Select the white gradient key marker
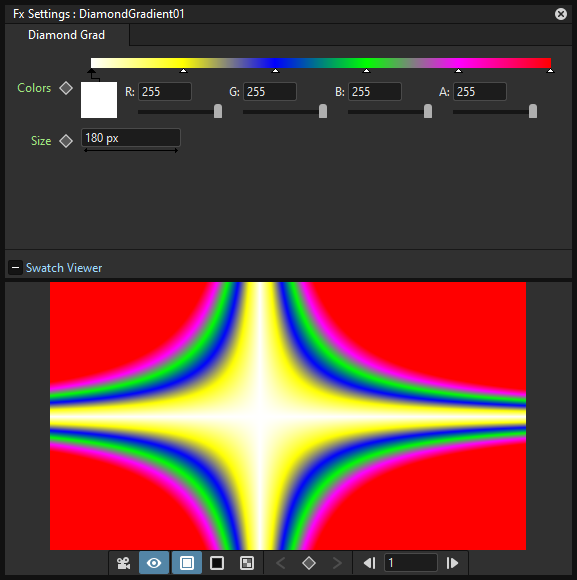 click(x=91, y=71)
